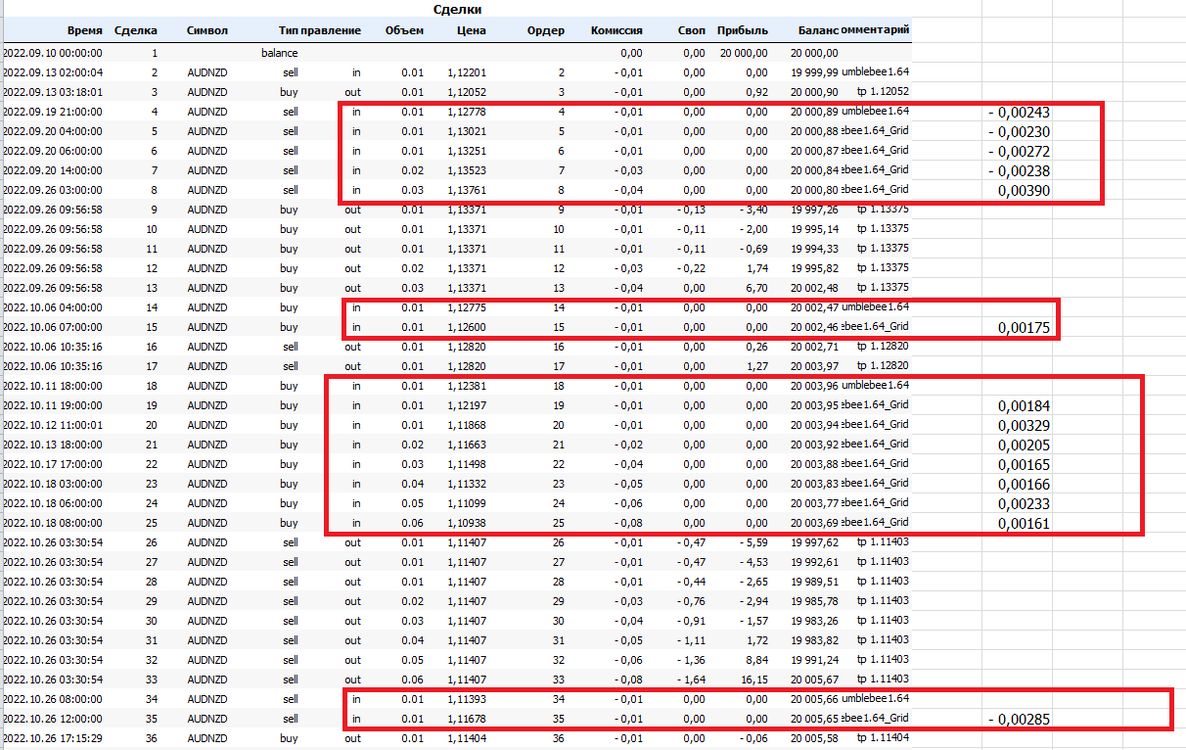Click the Ордер column header

tap(545, 30)
